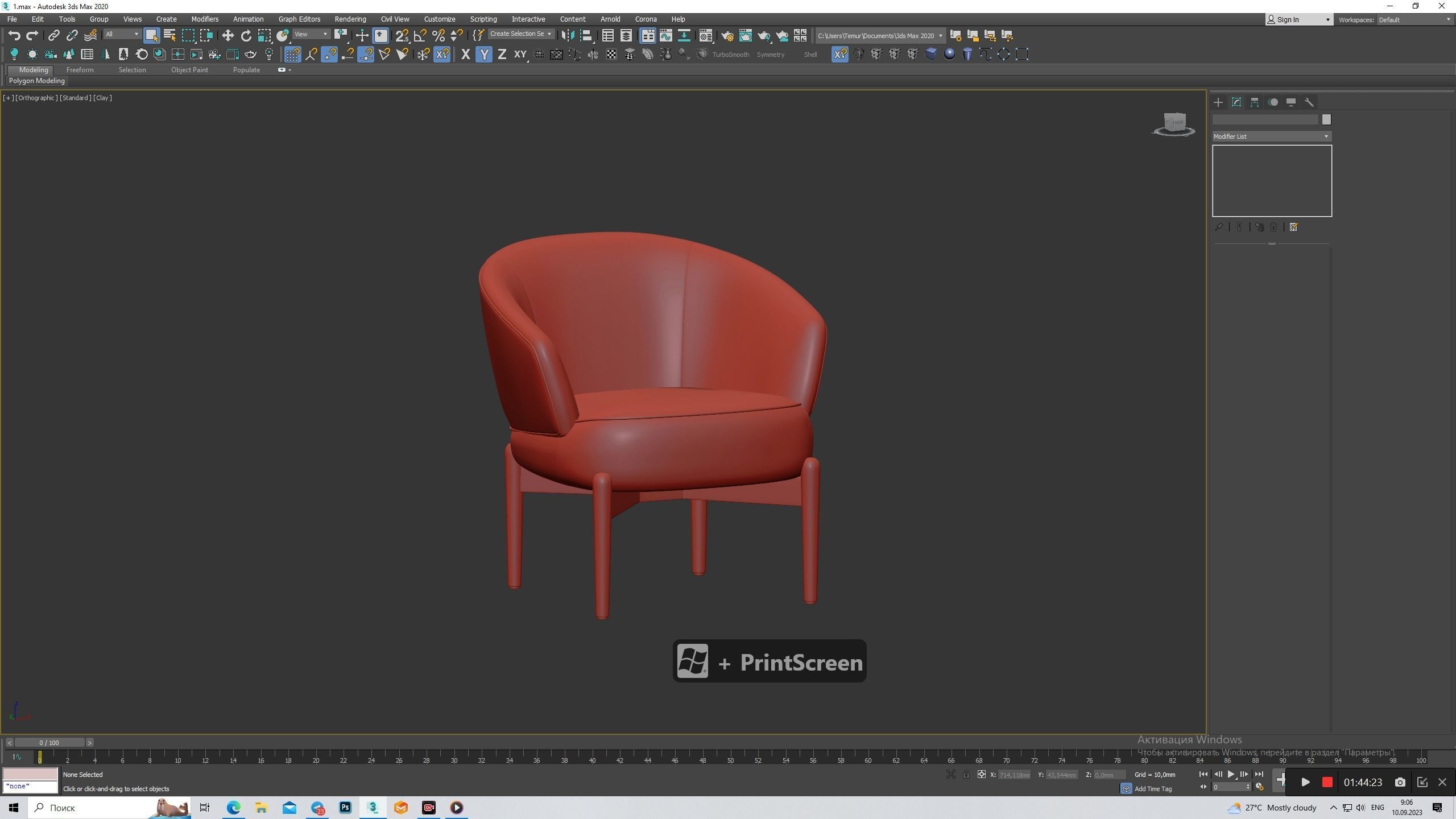Open the Hierarchy command panel tab
The width and height of the screenshot is (1456, 819).
(x=1254, y=102)
